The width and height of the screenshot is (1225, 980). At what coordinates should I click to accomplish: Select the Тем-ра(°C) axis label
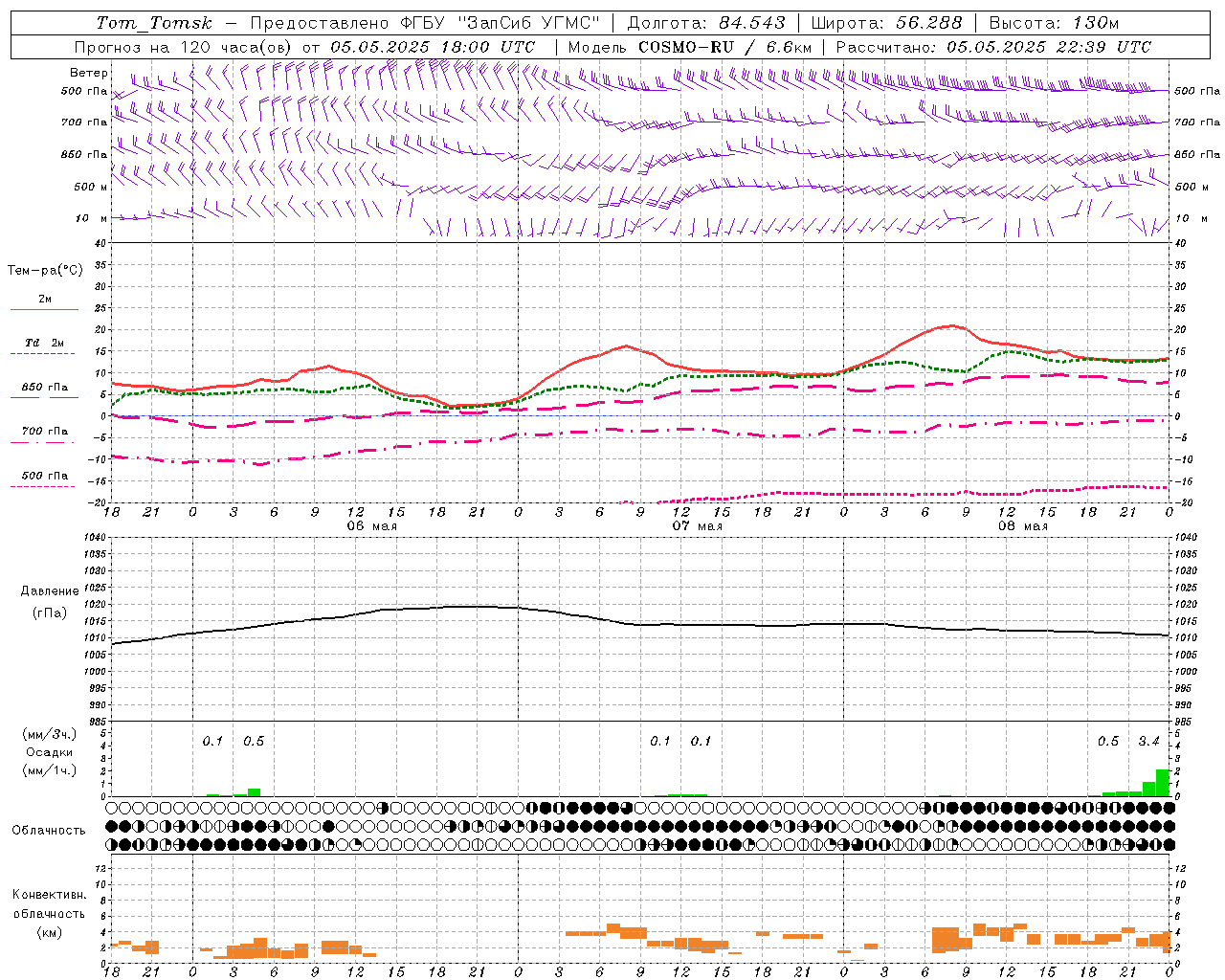pyautogui.click(x=45, y=270)
